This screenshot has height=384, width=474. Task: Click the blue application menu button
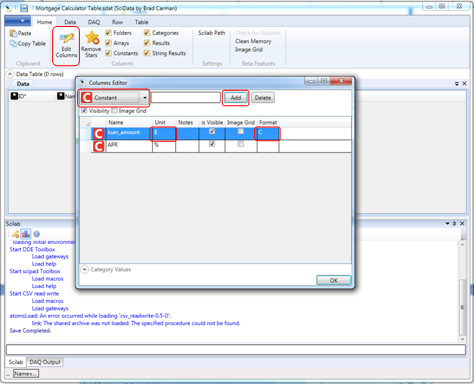coord(18,21)
